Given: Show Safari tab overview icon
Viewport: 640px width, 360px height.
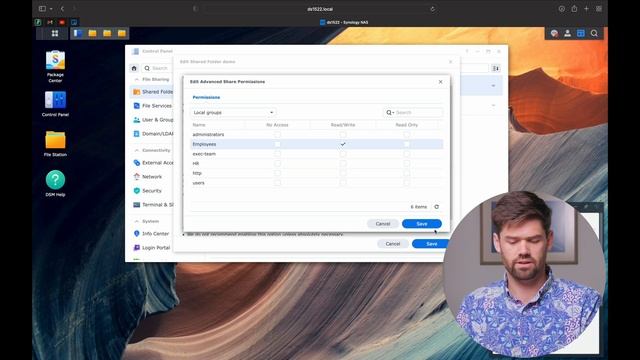Looking at the screenshot, I should click(x=599, y=9).
